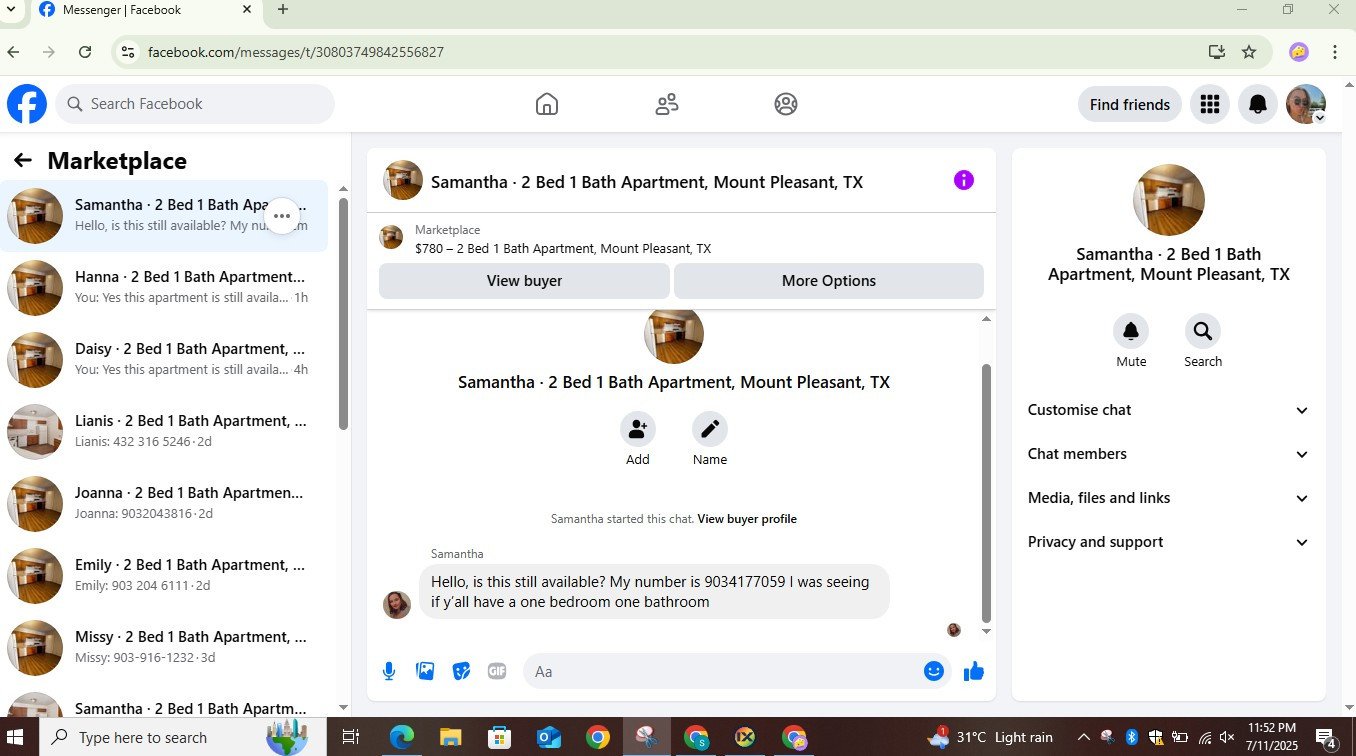1356x756 pixels.
Task: Open the Facebook logo home link
Action: [x=27, y=104]
